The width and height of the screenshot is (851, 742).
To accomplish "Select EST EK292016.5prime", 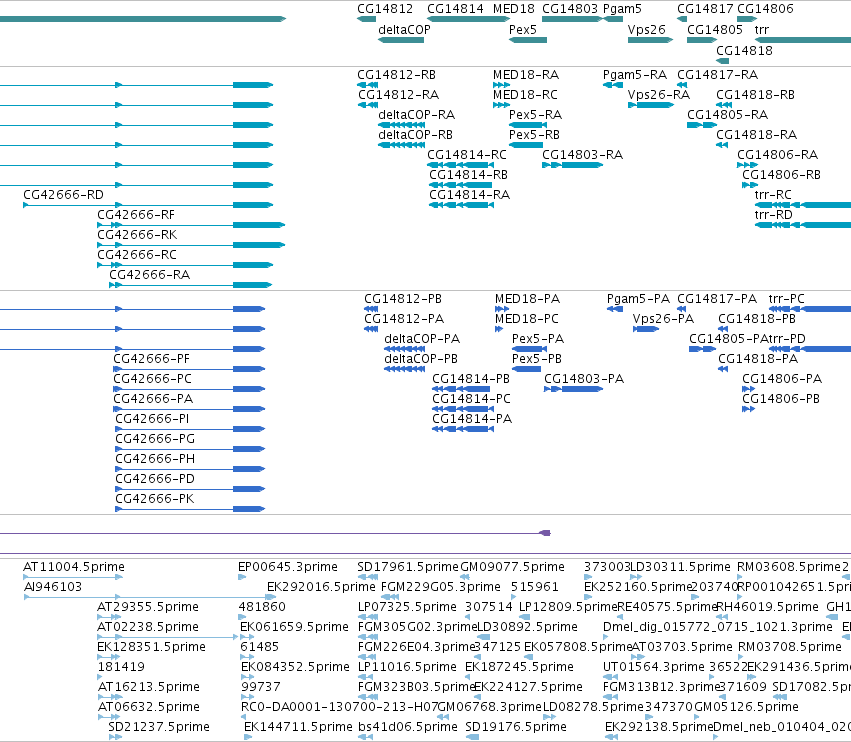I will point(321,587).
